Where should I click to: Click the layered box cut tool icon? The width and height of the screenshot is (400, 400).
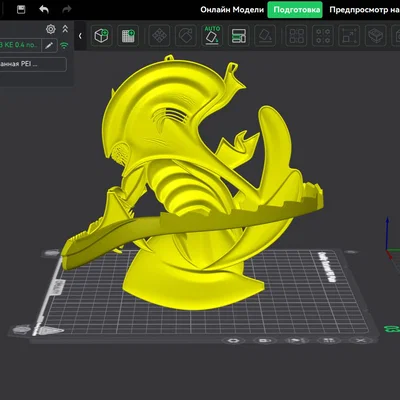pyautogui.click(x=376, y=36)
